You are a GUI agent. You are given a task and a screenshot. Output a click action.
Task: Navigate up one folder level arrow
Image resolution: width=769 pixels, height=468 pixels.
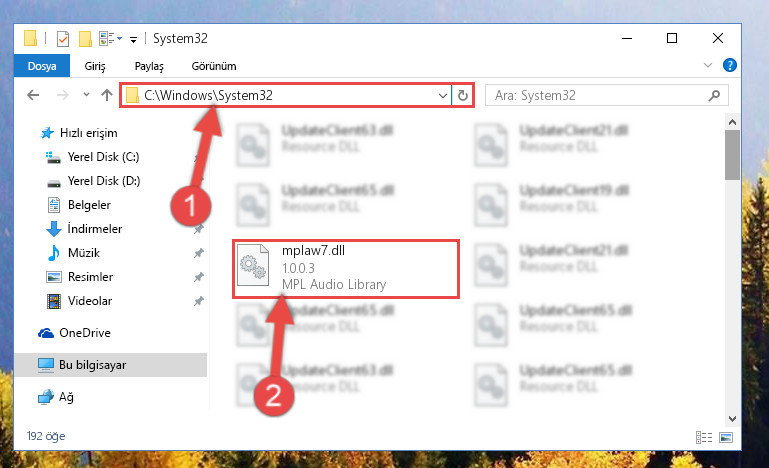tap(107, 95)
